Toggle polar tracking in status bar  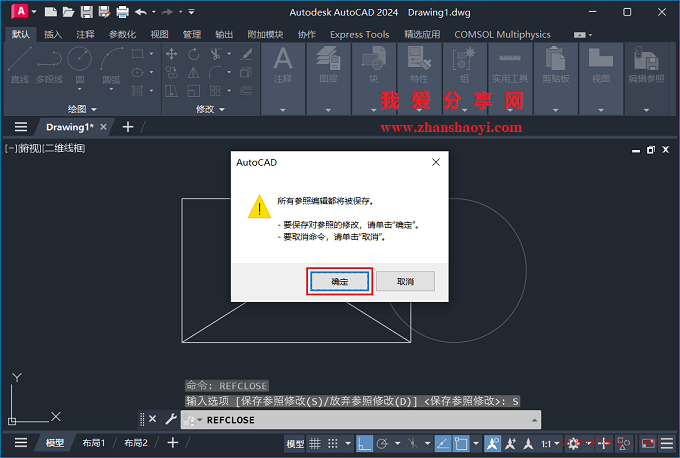[382, 443]
